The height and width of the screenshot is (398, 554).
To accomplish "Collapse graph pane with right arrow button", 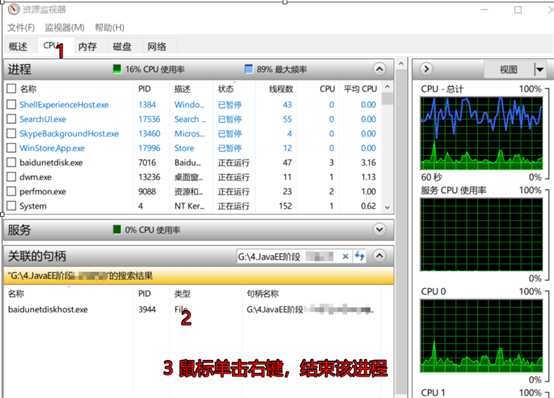I will pos(426,69).
